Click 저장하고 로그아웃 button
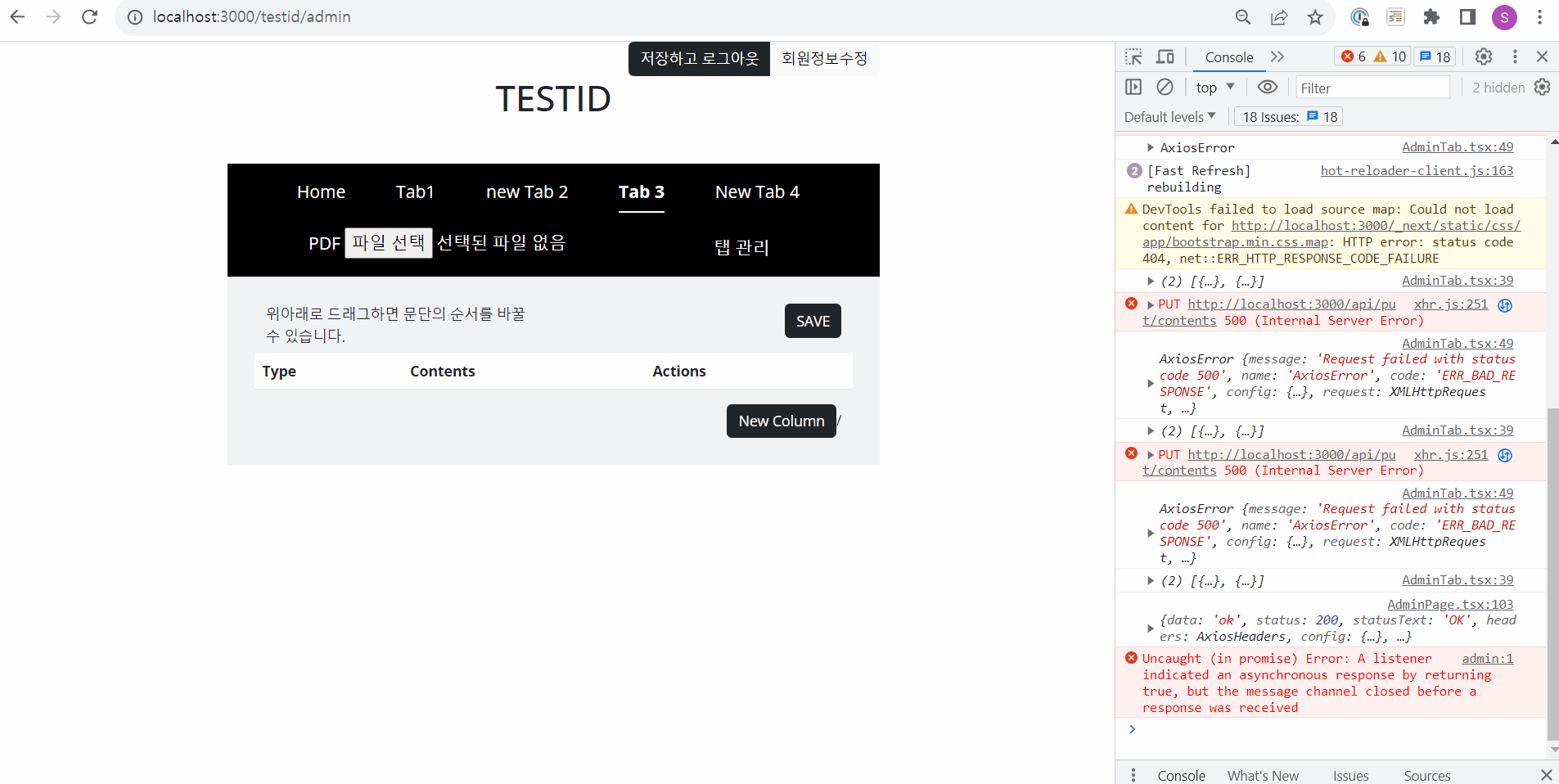This screenshot has height=784, width=1559. click(699, 59)
